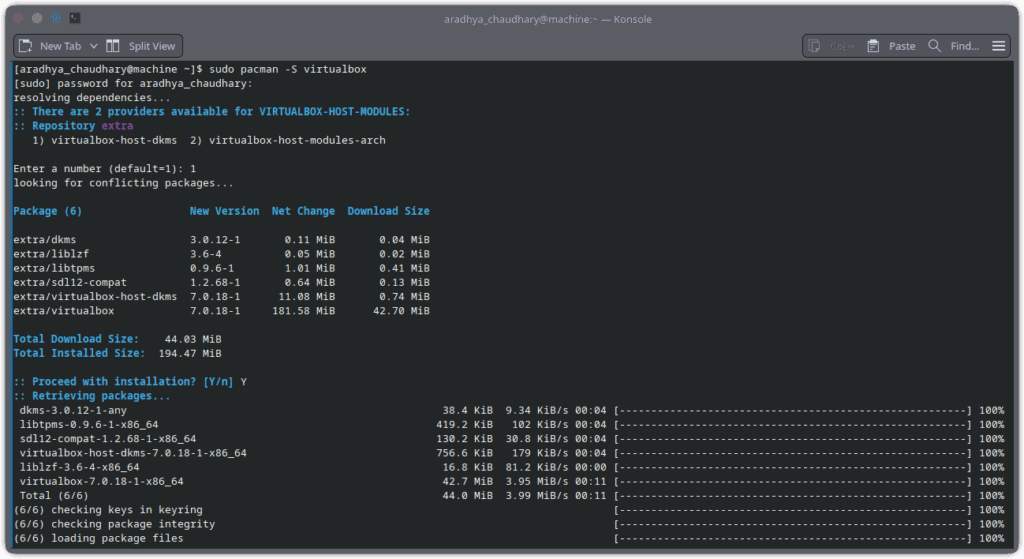This screenshot has height=559, width=1024.
Task: Click the 'VIRTUALBOX-HOST-MODULES:' text
Action: 334,112
